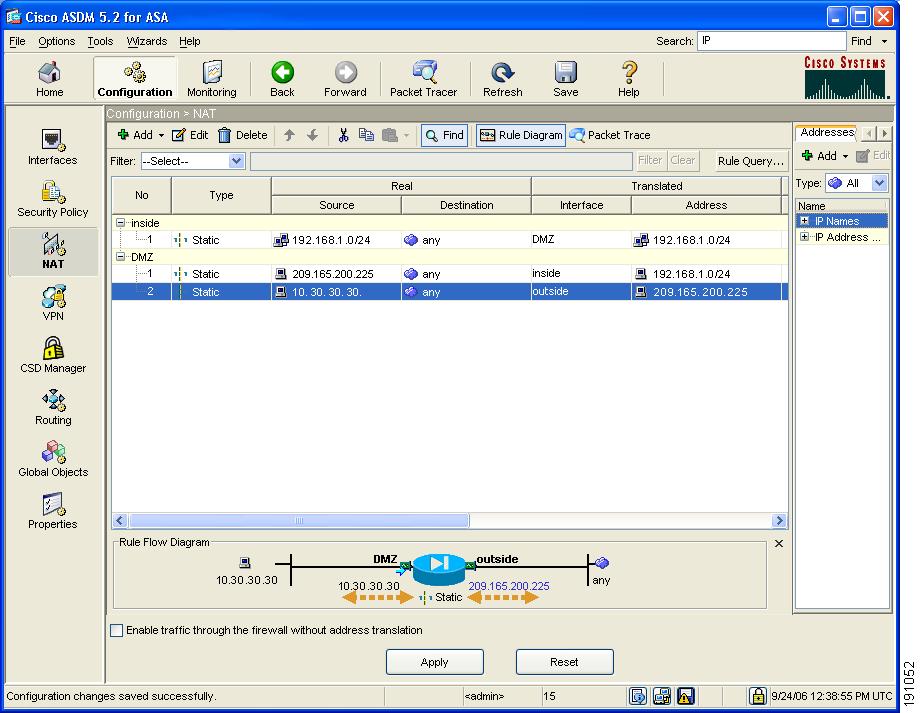Click the Reset button
This screenshot has height=713, width=920.
pos(564,662)
